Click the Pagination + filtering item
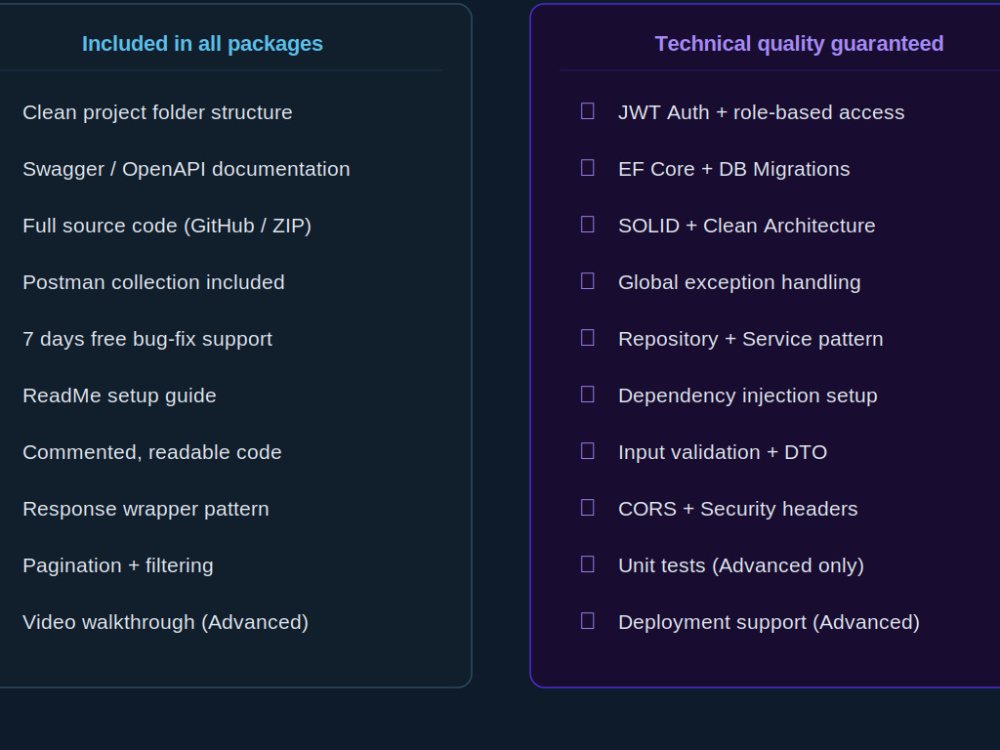Image resolution: width=1000 pixels, height=750 pixels. pos(118,566)
